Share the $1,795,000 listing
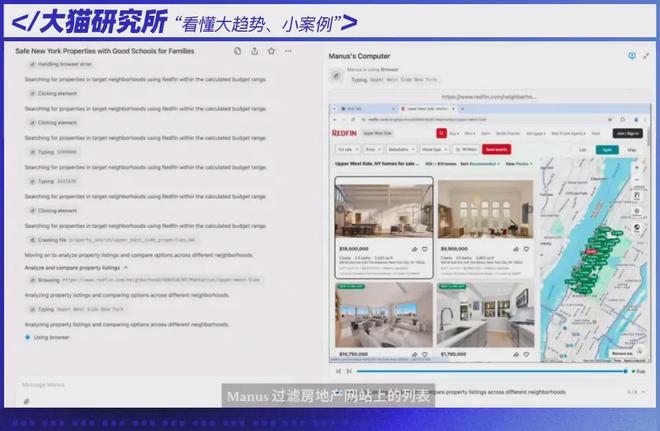 [x=516, y=354]
